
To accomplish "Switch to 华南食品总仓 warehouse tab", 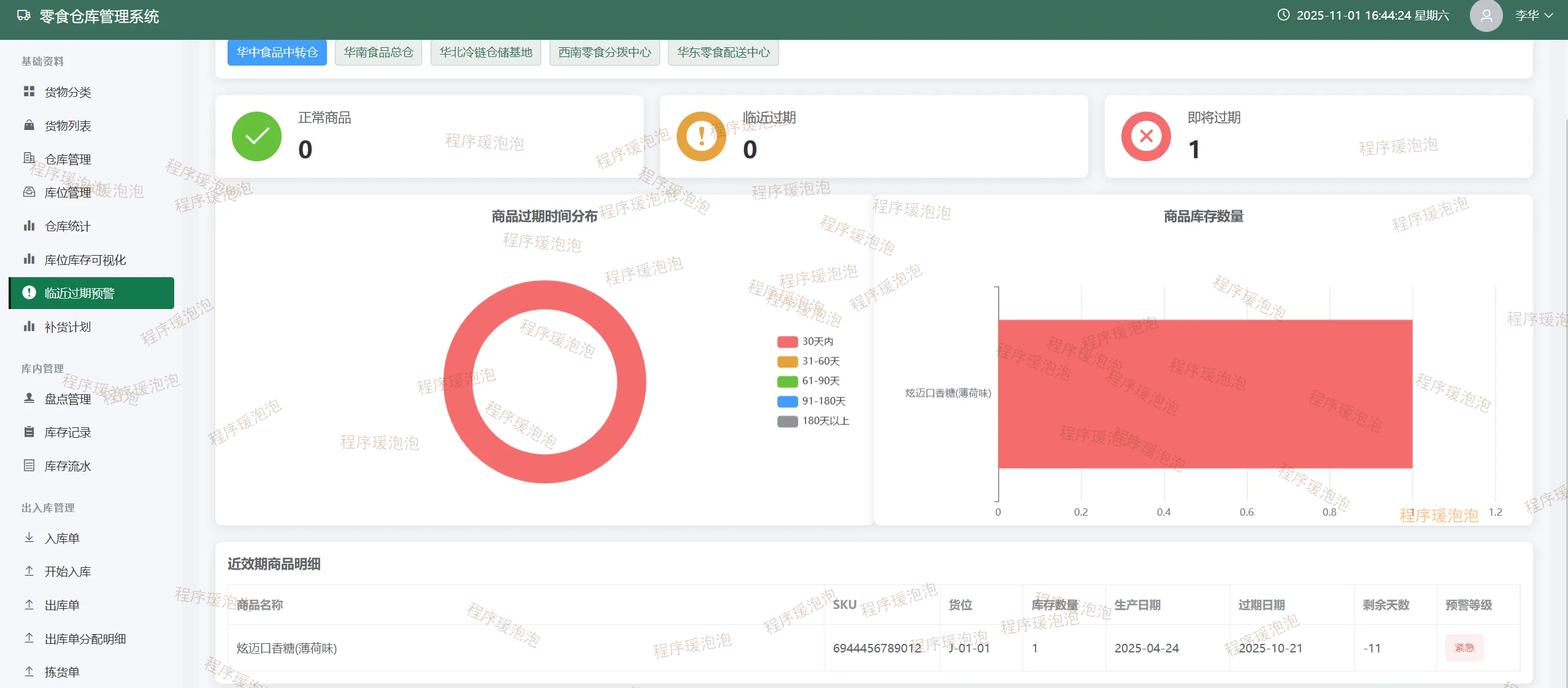I will (x=378, y=52).
